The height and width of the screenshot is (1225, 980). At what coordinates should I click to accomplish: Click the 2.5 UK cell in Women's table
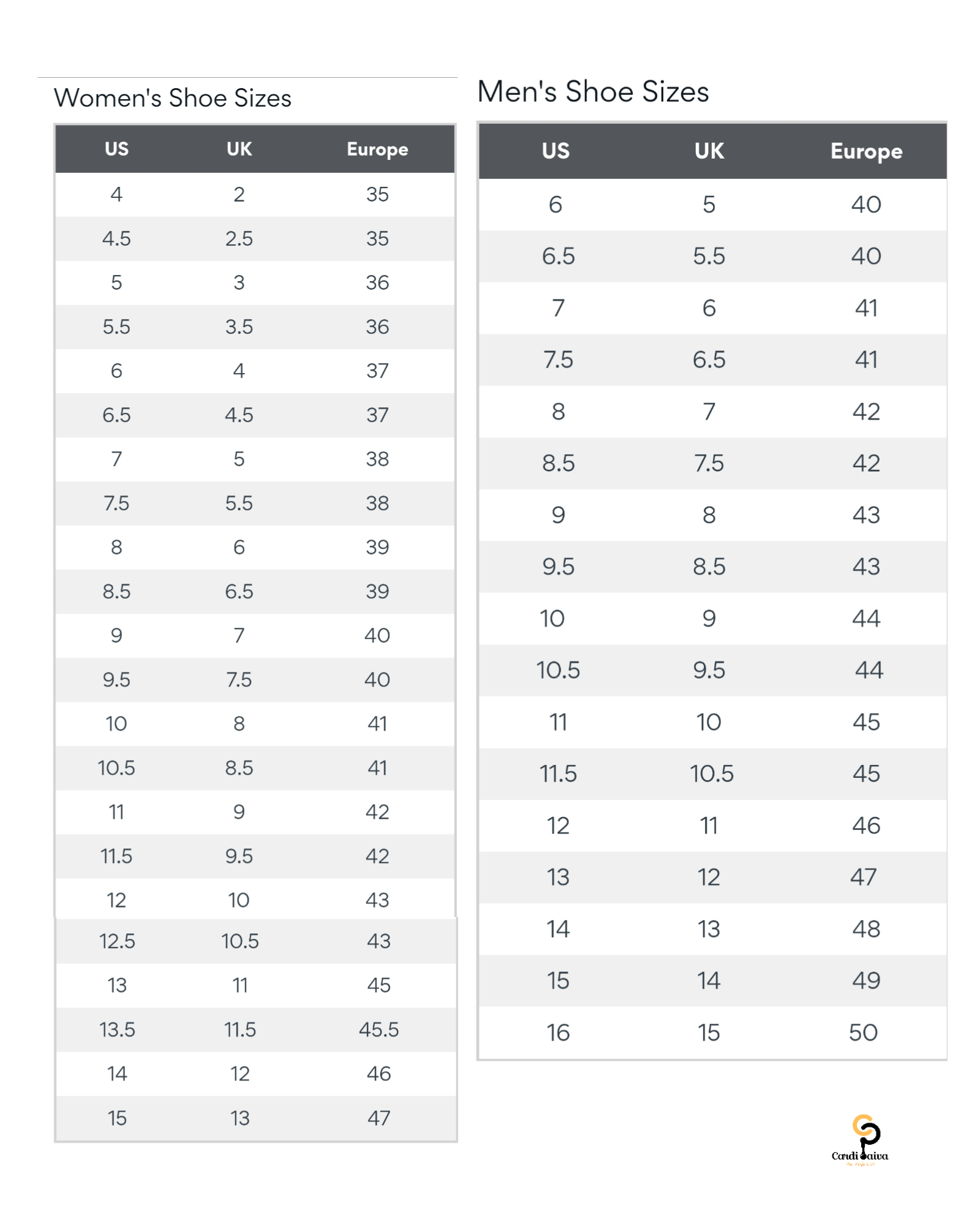coord(239,238)
